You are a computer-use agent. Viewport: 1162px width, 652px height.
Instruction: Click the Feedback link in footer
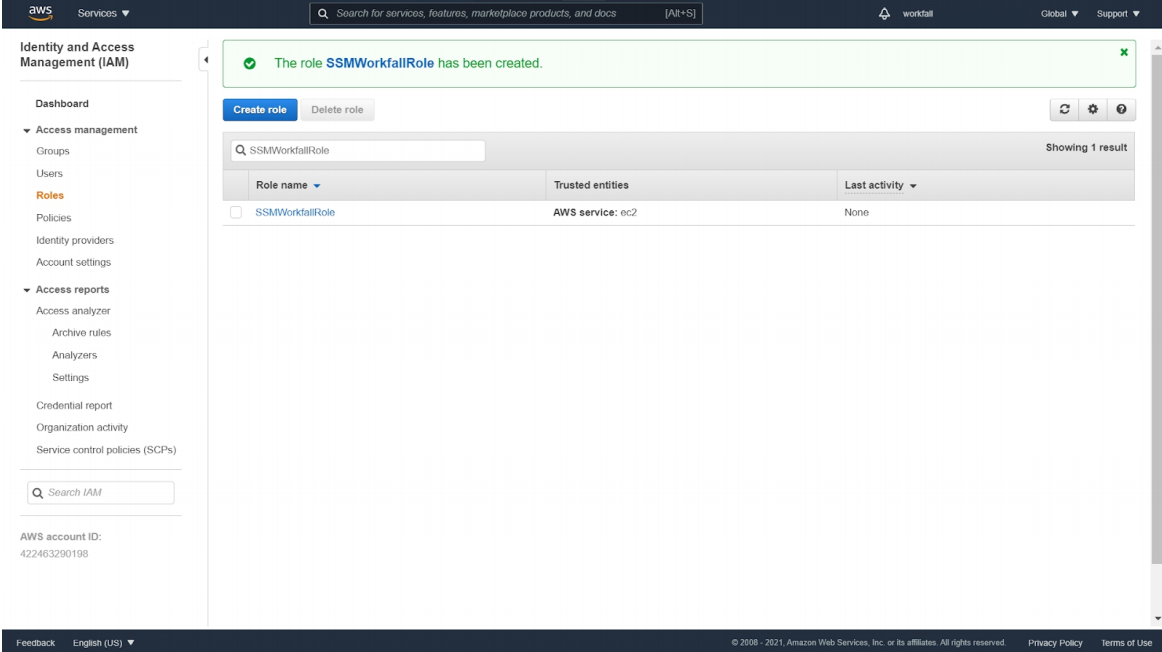36,642
